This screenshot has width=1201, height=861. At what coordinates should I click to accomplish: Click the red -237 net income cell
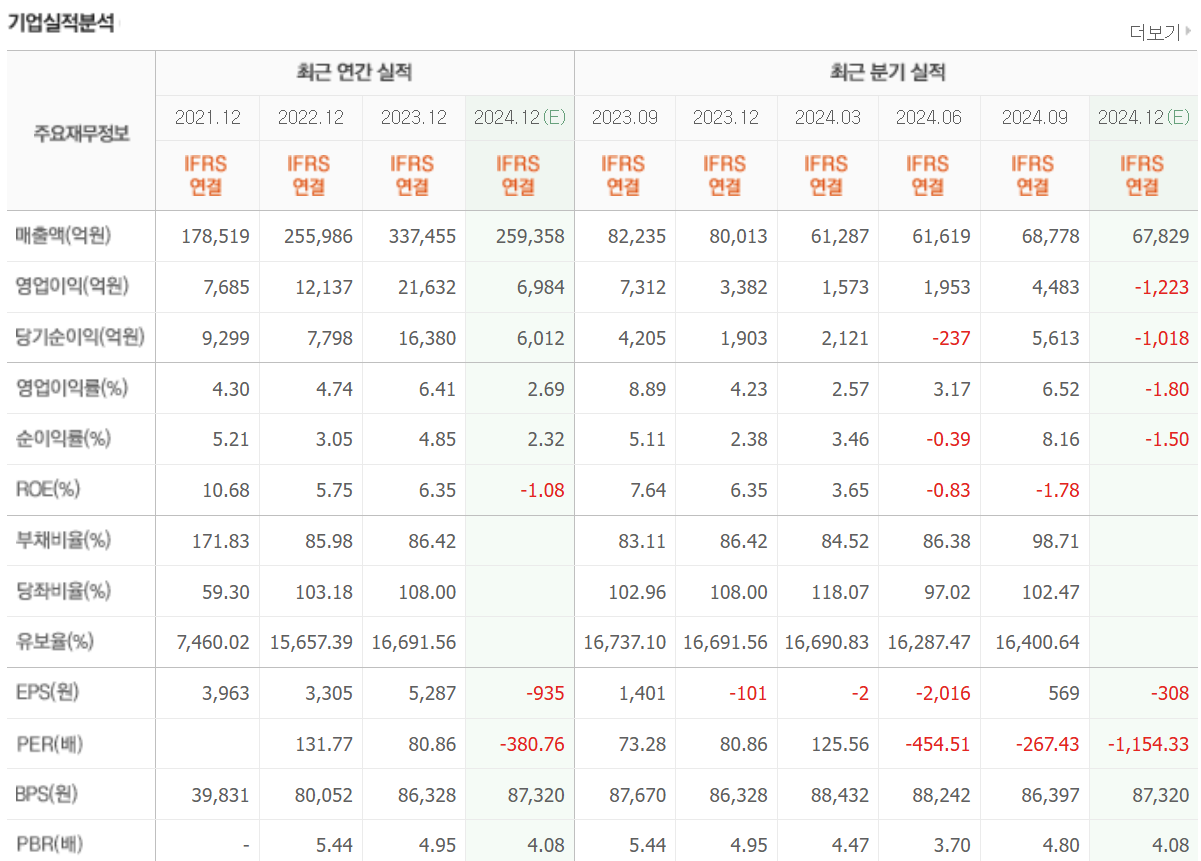pos(950,339)
